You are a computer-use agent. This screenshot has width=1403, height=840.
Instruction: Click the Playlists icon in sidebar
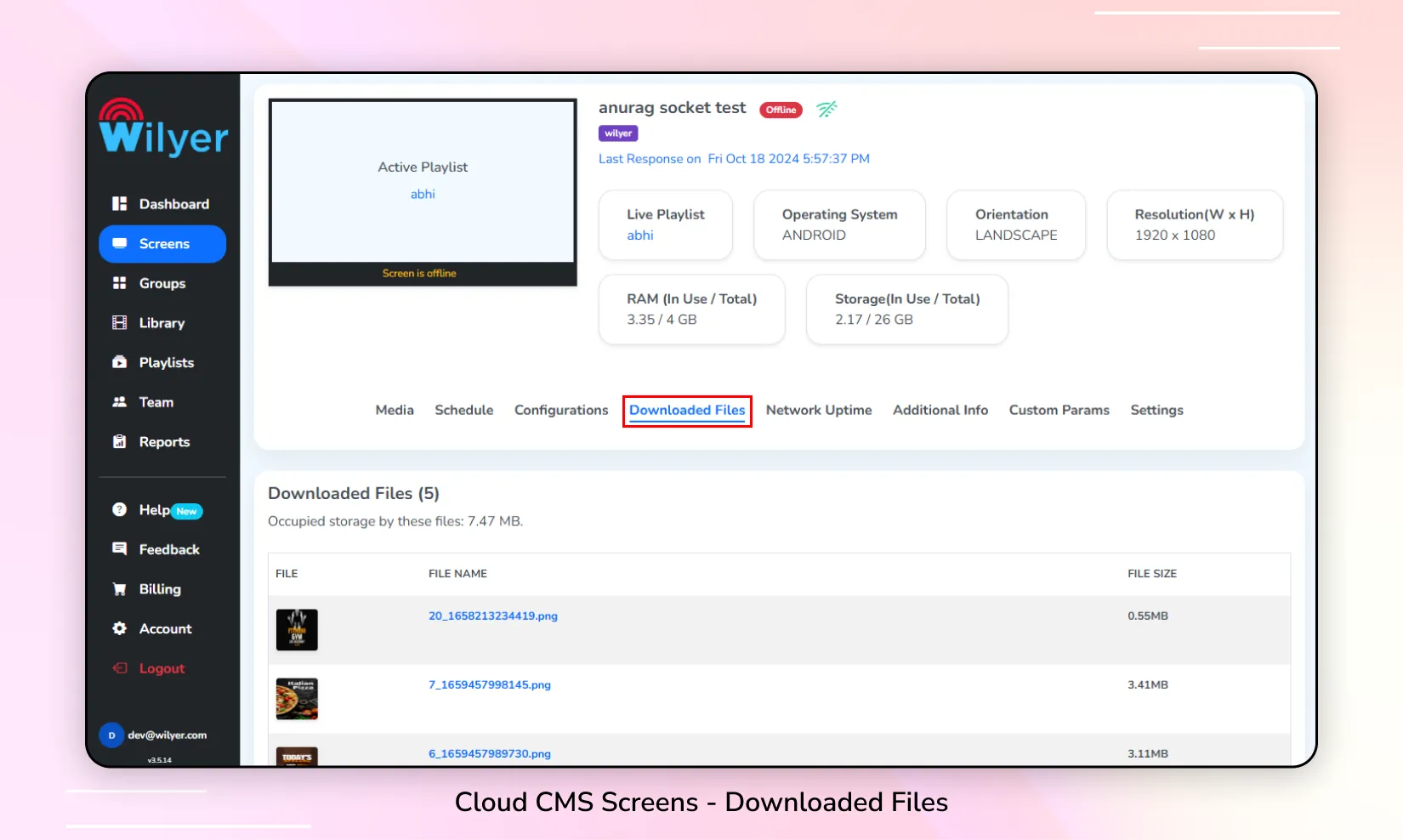(x=119, y=362)
